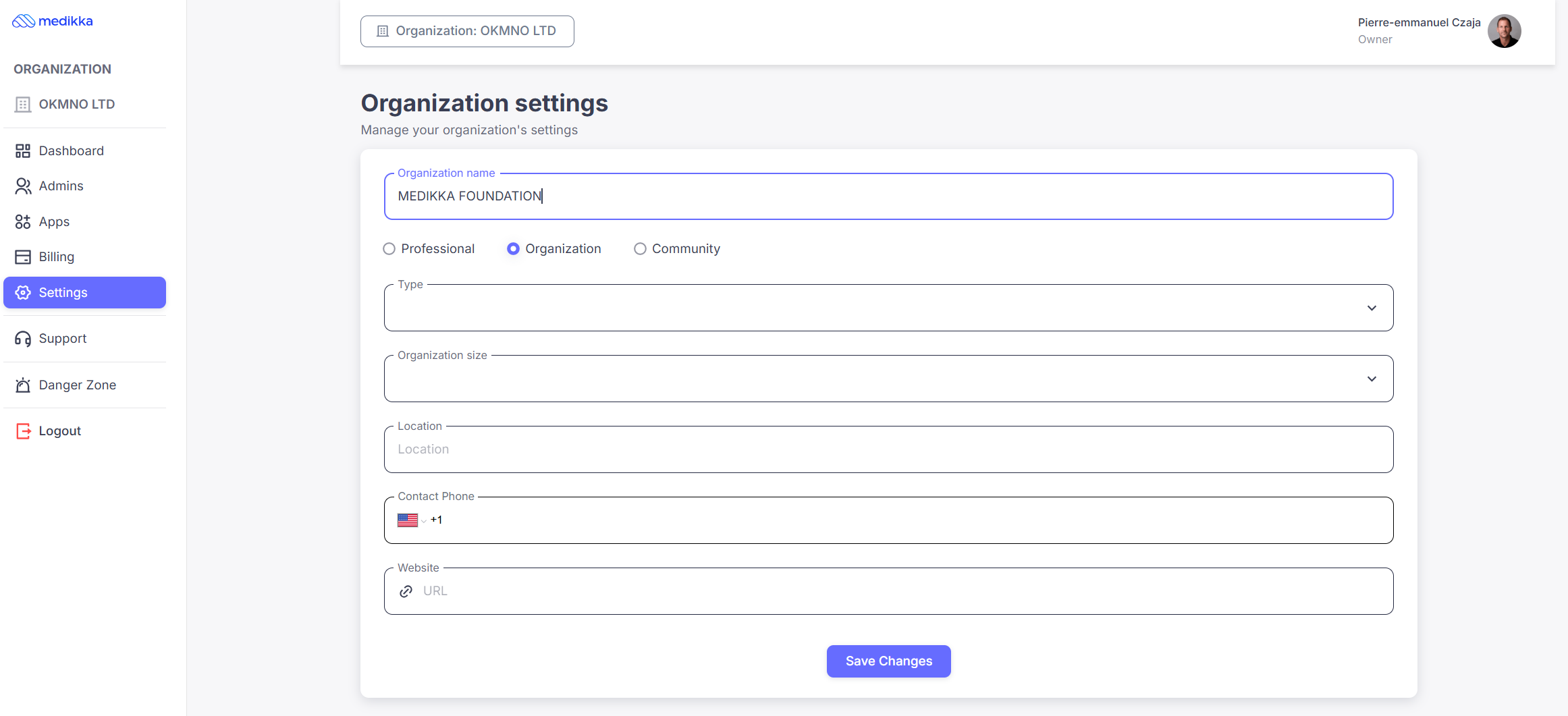Expand the Organization size dropdown
The height and width of the screenshot is (716, 1568).
pyautogui.click(x=888, y=379)
